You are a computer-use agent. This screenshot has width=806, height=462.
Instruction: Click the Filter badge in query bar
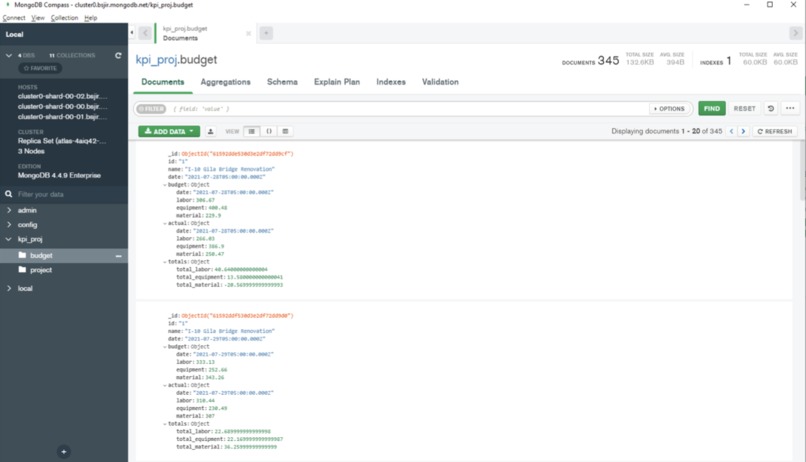pos(152,109)
